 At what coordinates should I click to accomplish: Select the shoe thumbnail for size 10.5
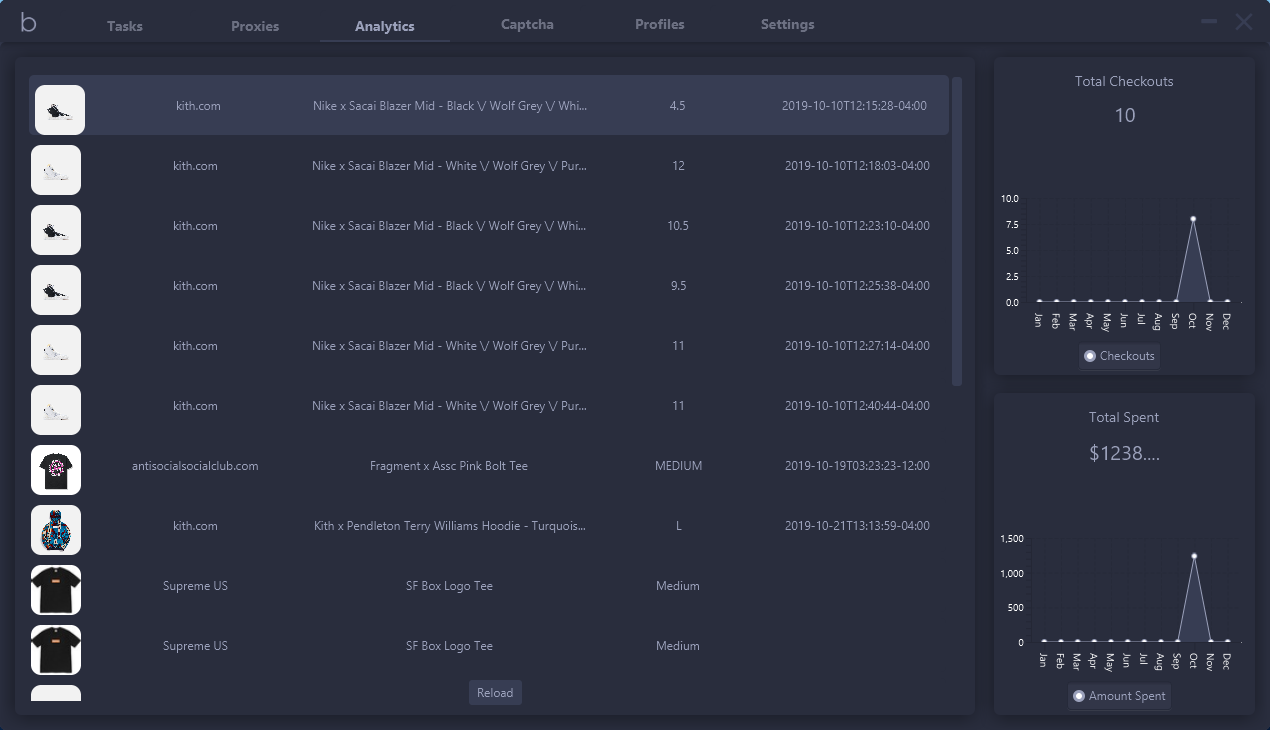(x=56, y=230)
